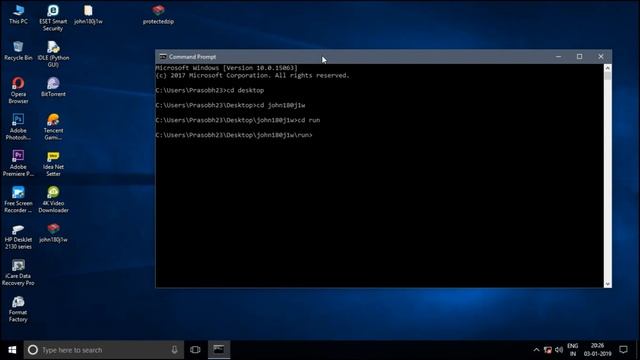Image resolution: width=640 pixels, height=360 pixels.
Task: Click the Command Prompt title bar text
Action: point(192,57)
